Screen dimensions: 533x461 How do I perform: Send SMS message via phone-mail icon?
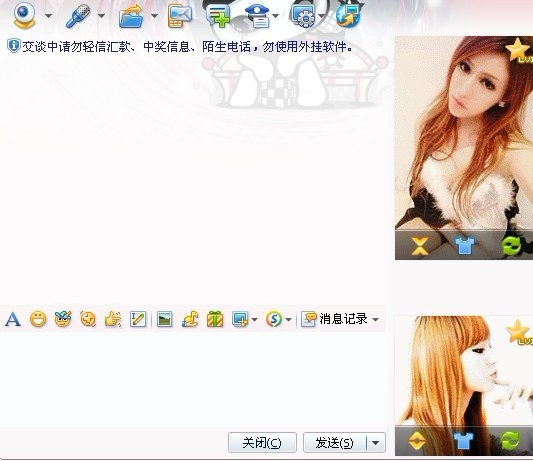coord(180,16)
